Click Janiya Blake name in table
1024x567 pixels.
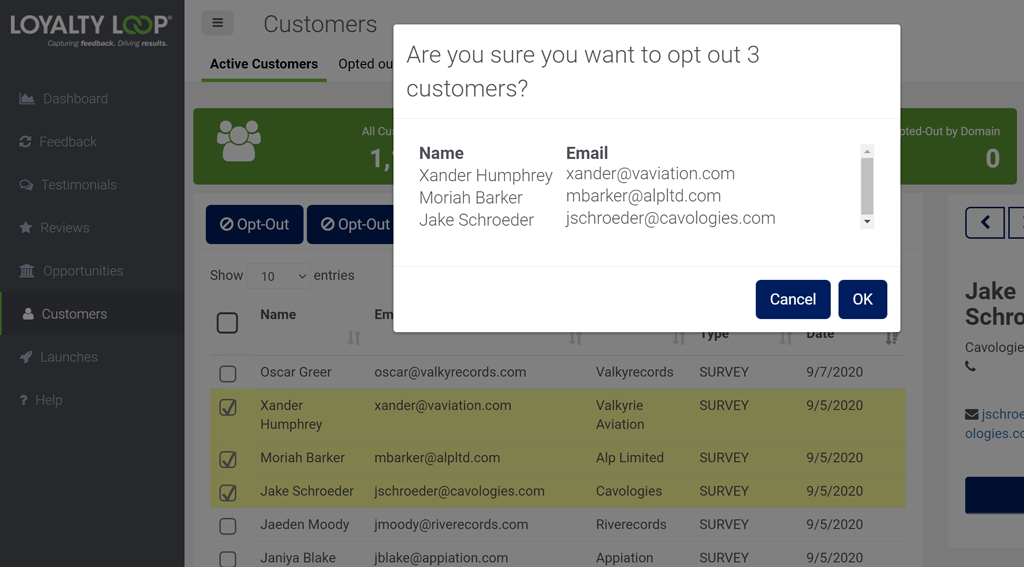point(298,558)
